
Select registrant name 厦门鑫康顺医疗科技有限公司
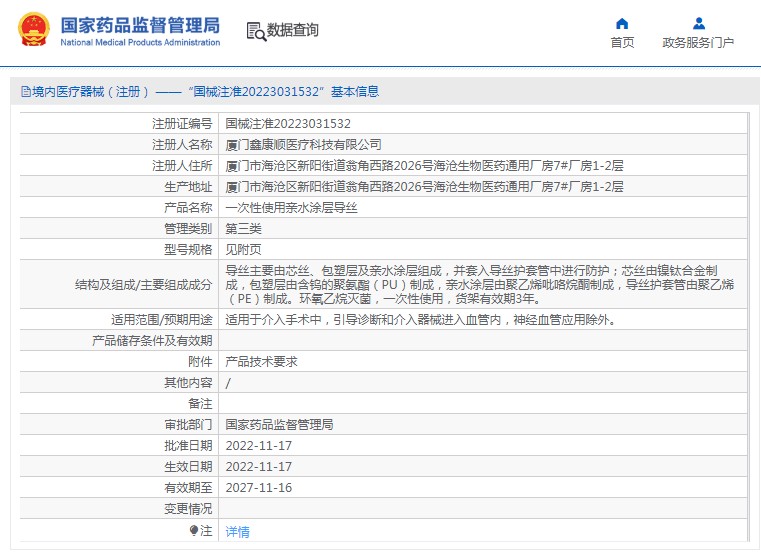point(303,145)
